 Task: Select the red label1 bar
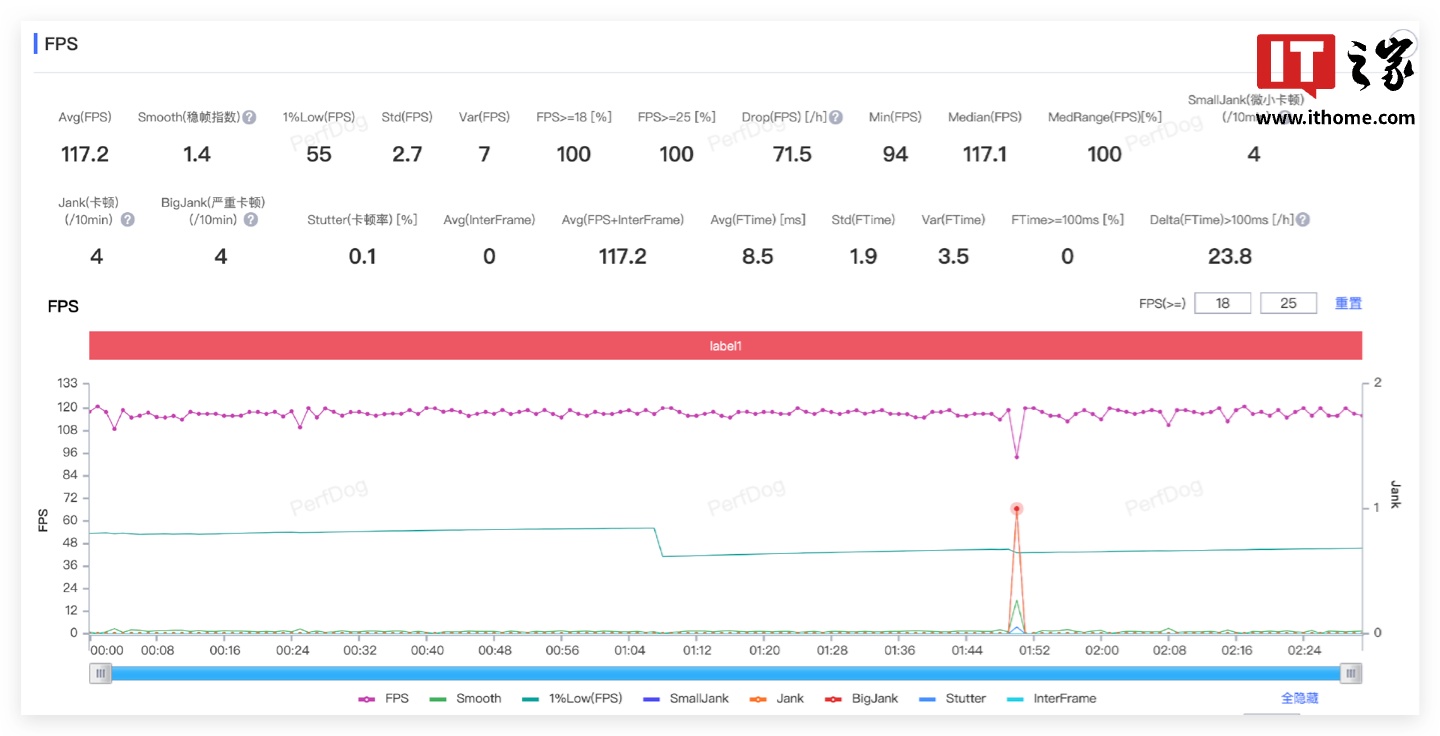725,346
